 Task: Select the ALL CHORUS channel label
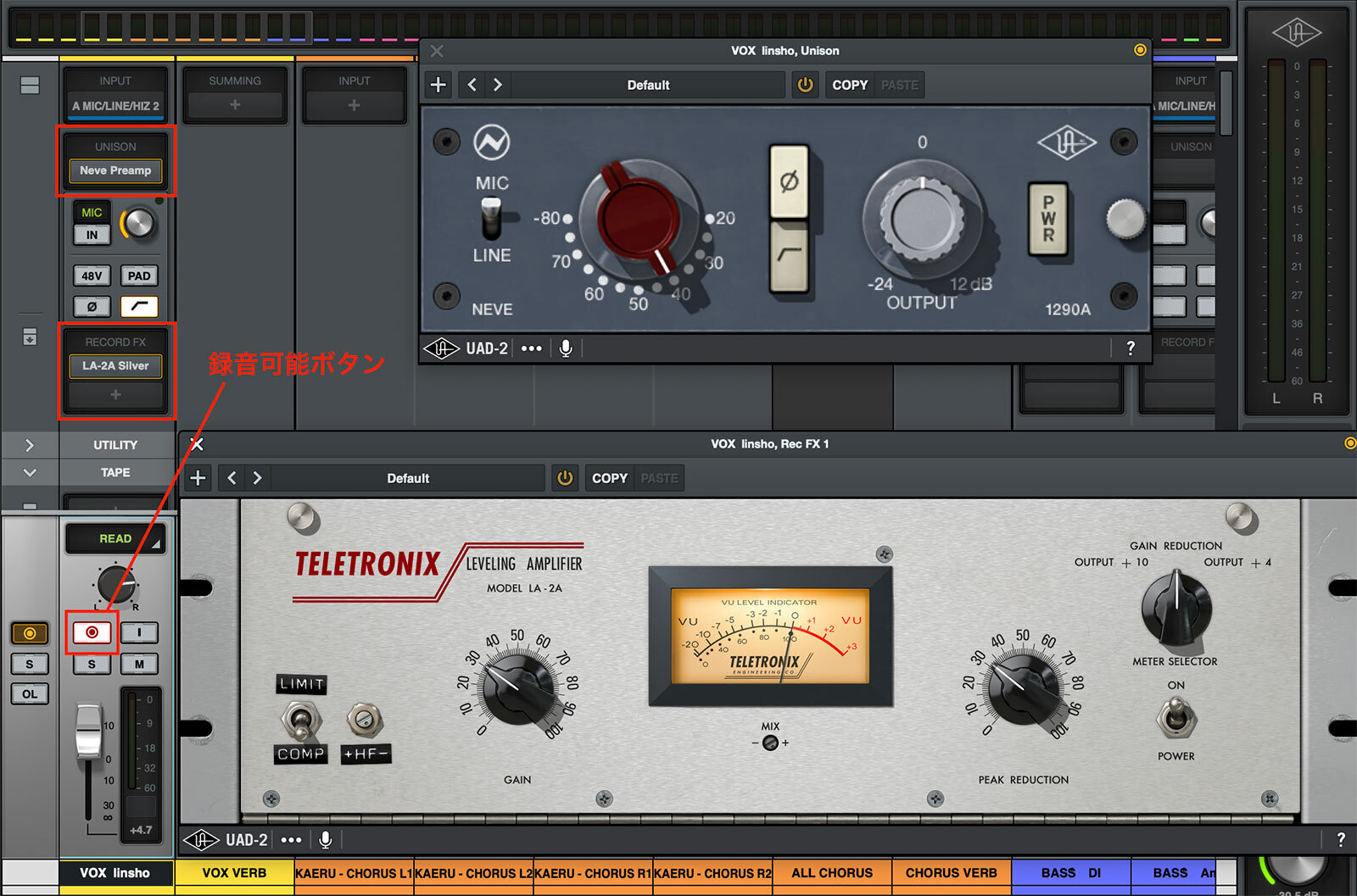pos(831,873)
